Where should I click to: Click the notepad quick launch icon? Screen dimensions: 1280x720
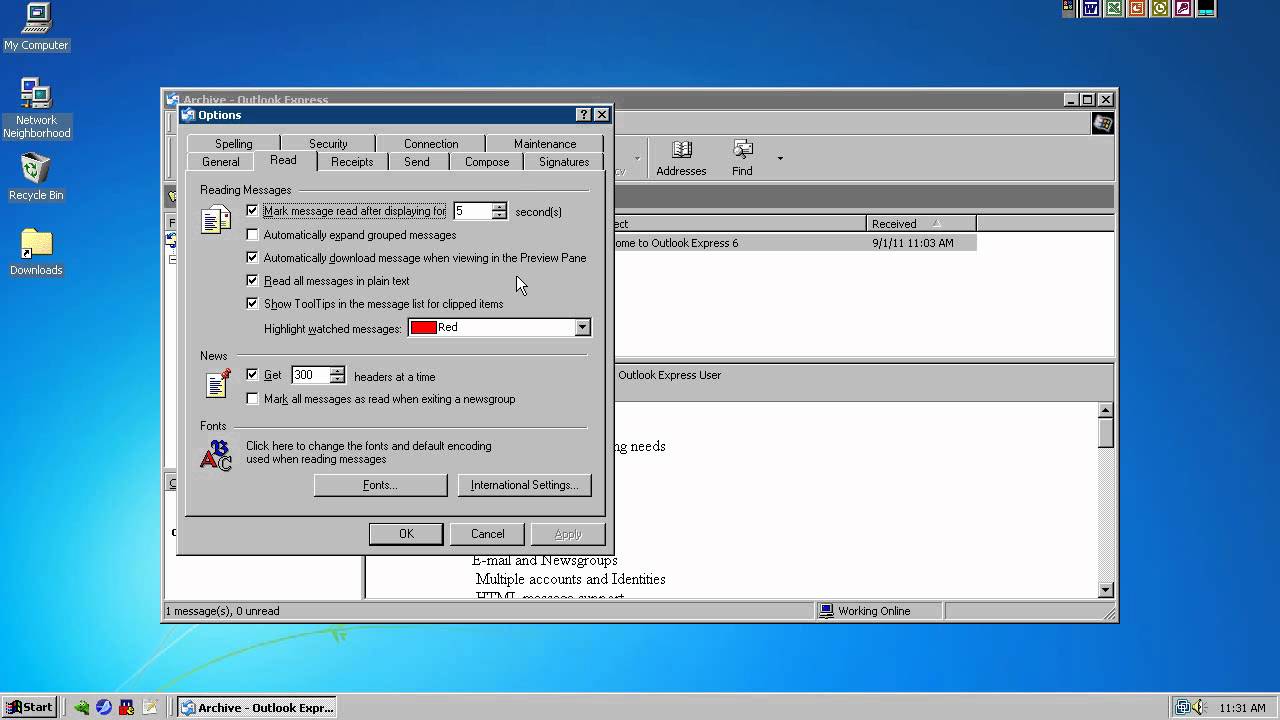(x=150, y=707)
